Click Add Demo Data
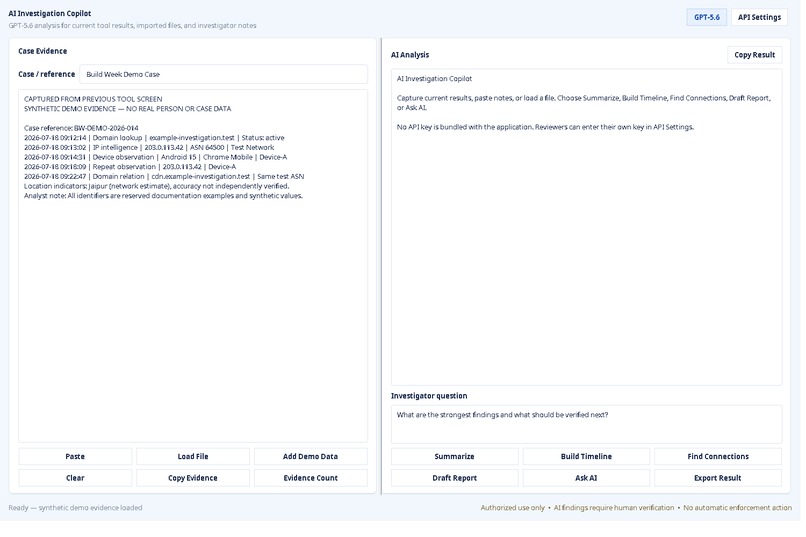This screenshot has width=806, height=537. [x=310, y=456]
